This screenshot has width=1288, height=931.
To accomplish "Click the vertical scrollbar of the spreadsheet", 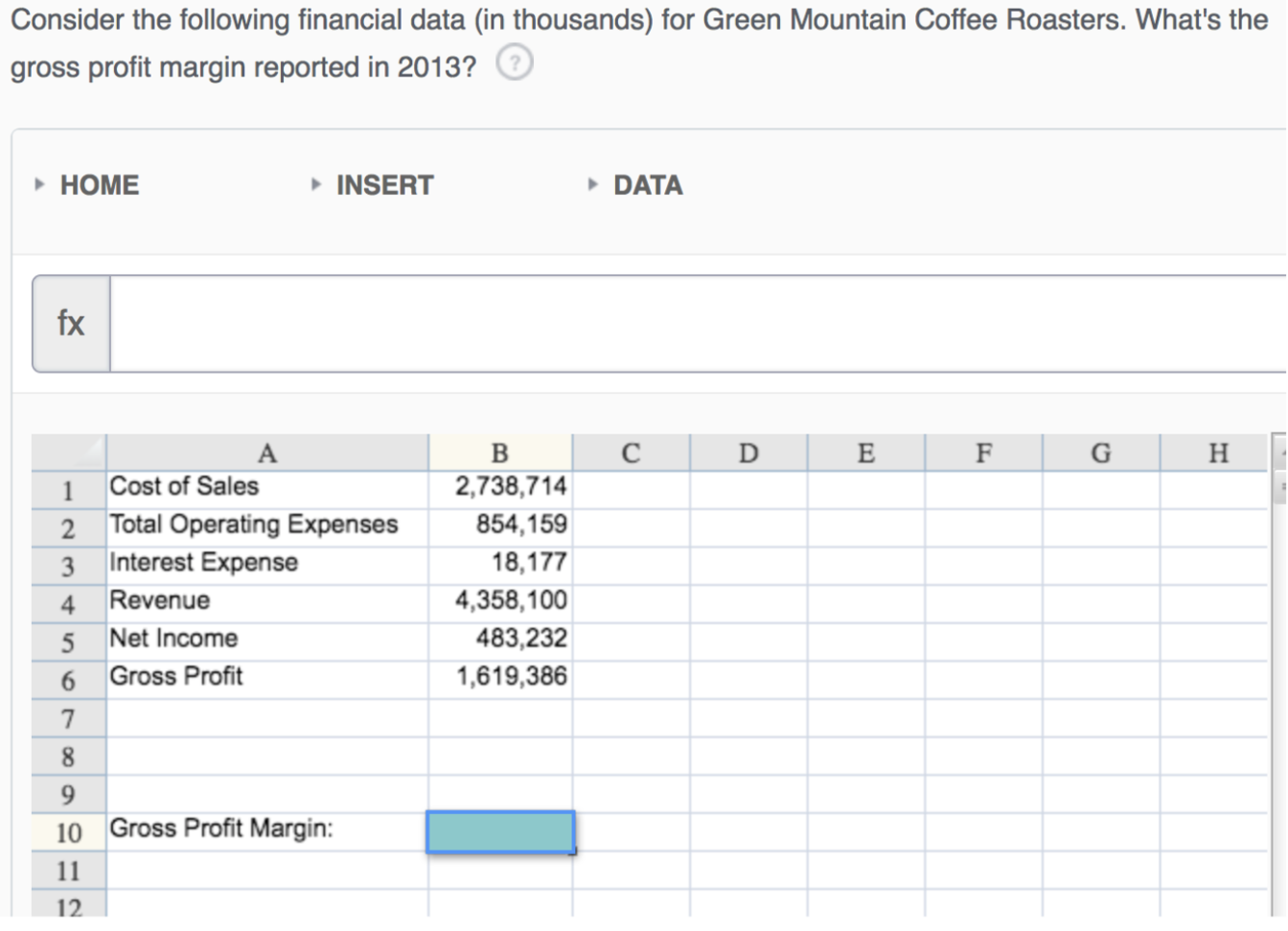I will tap(1279, 676).
